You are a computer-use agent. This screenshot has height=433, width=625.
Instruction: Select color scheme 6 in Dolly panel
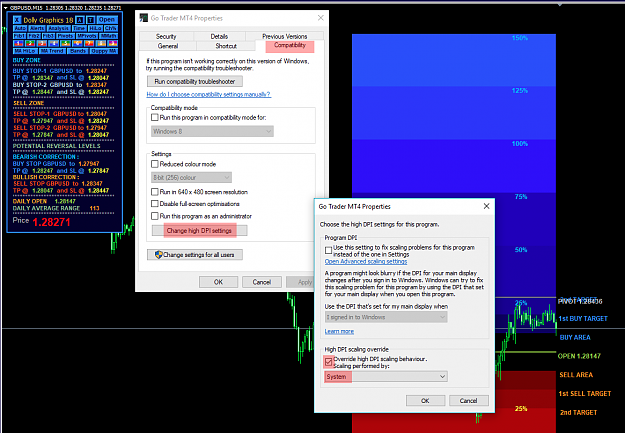click(77, 43)
